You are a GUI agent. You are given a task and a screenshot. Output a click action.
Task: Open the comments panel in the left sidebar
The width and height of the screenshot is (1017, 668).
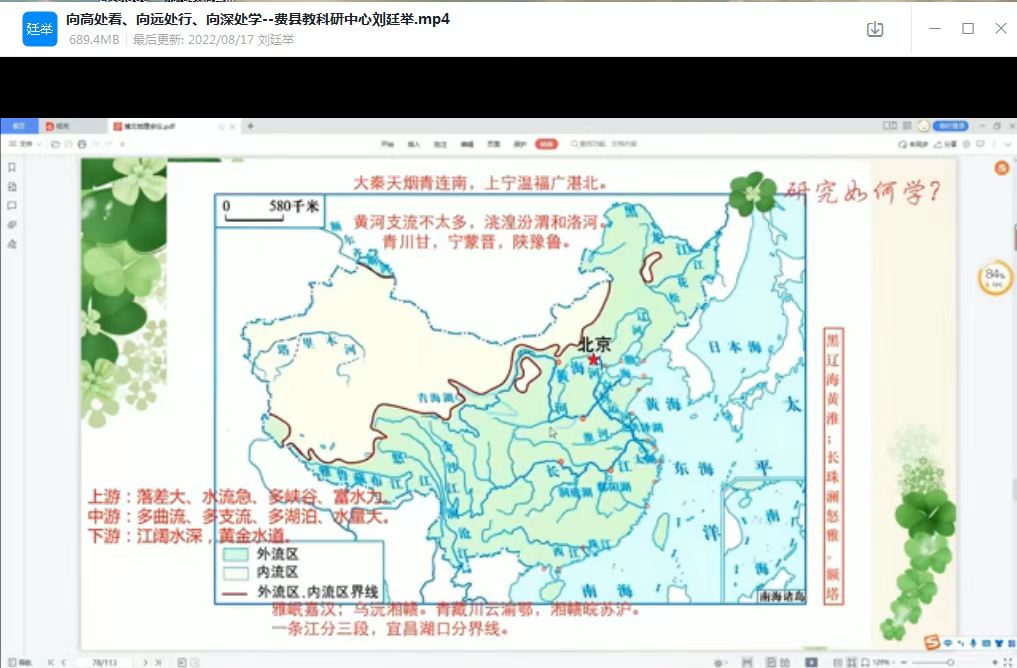point(12,206)
